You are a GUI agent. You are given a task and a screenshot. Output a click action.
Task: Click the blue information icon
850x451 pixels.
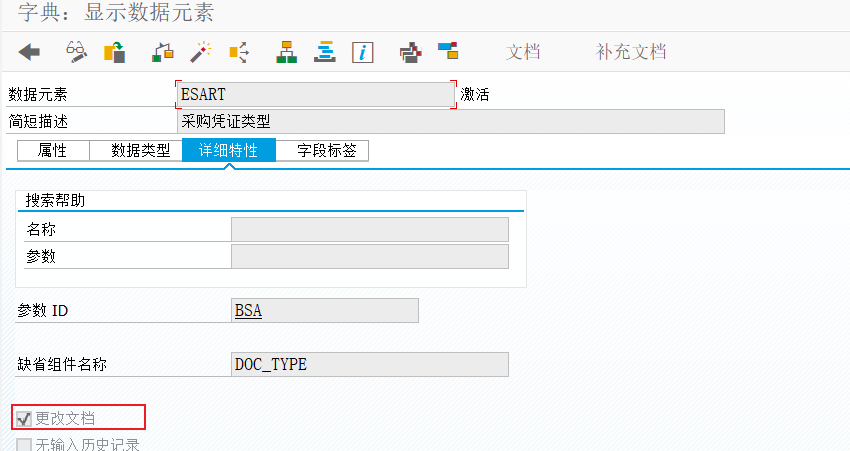pyautogui.click(x=363, y=53)
